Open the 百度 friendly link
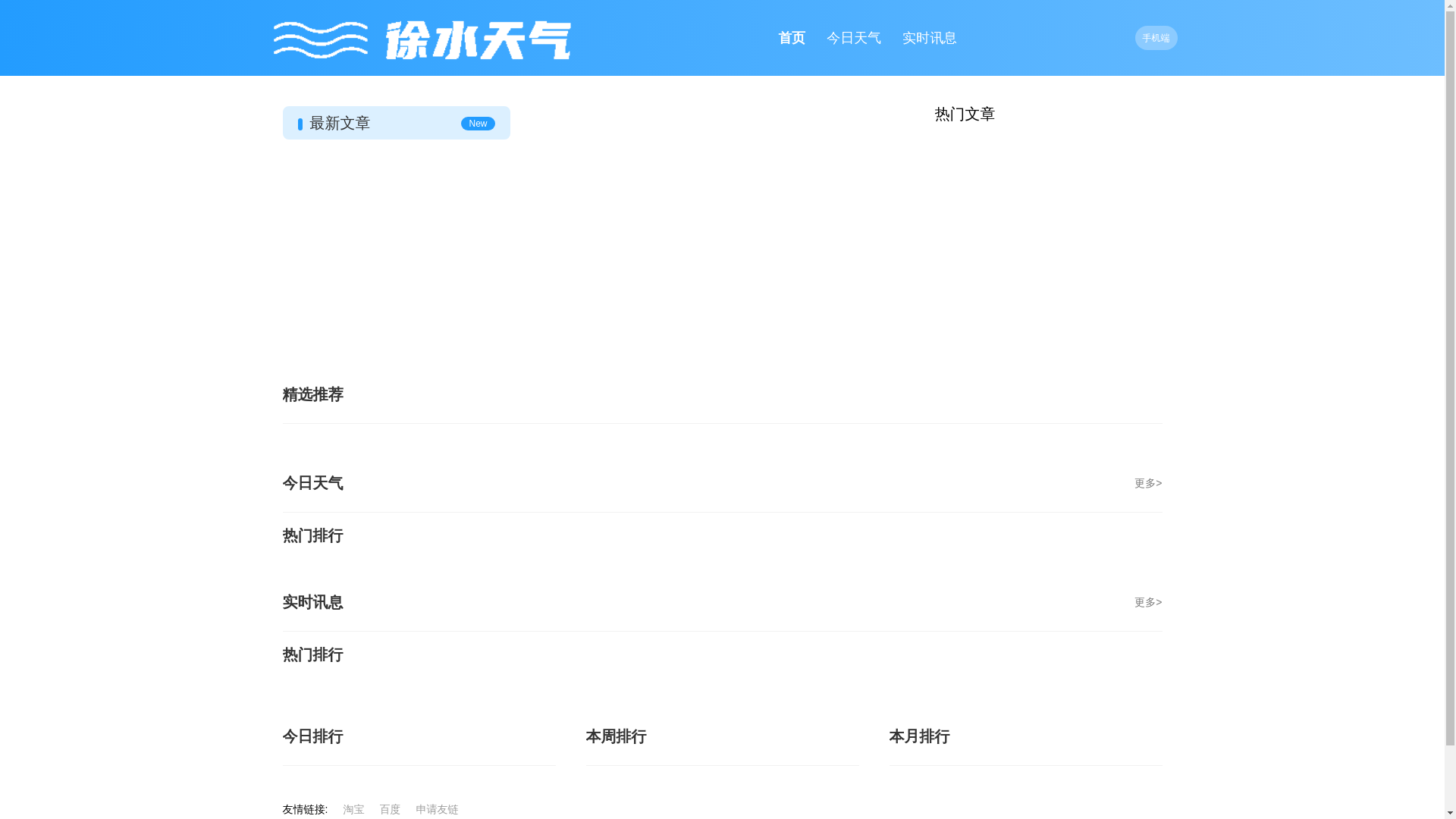Viewport: 1456px width, 819px height. [390, 809]
